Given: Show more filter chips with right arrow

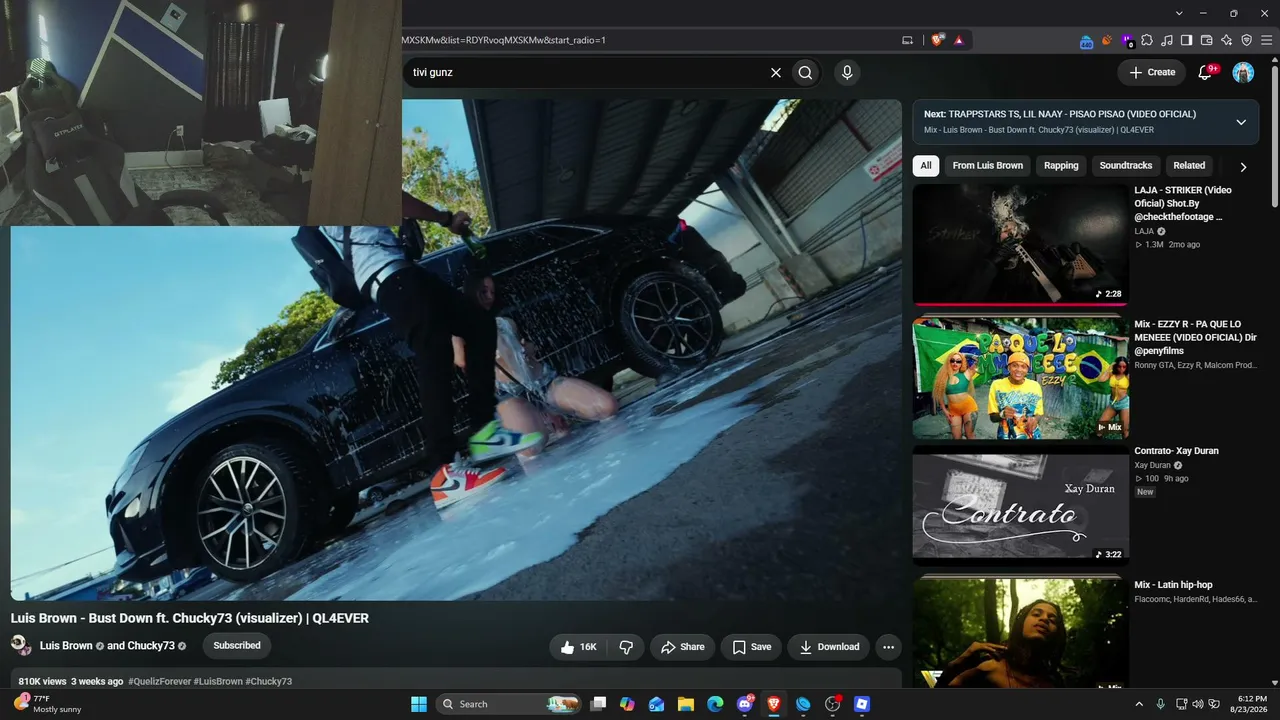Looking at the screenshot, I should (x=1243, y=167).
